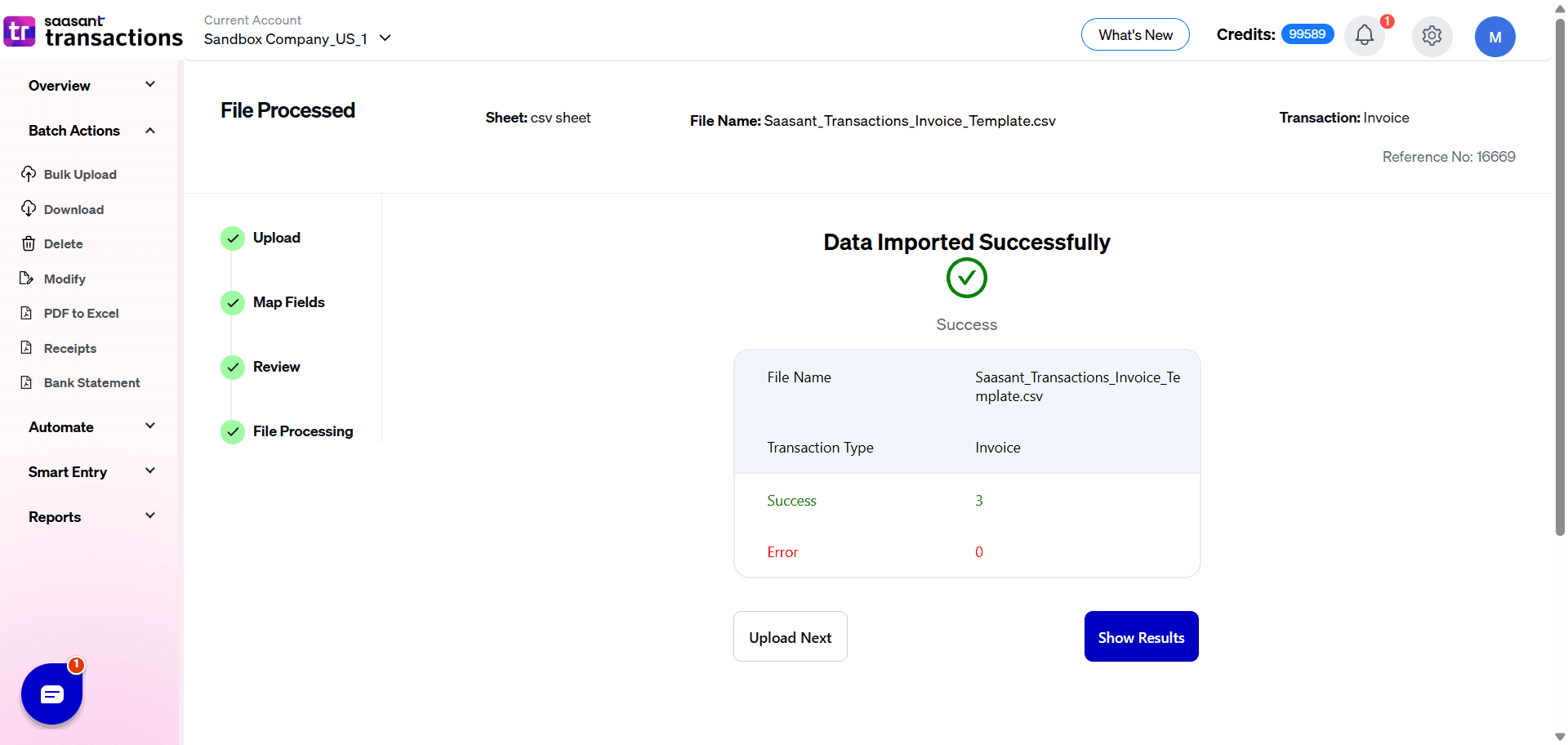The width and height of the screenshot is (1568, 745).
Task: Expand the Overview section
Action: tap(150, 85)
